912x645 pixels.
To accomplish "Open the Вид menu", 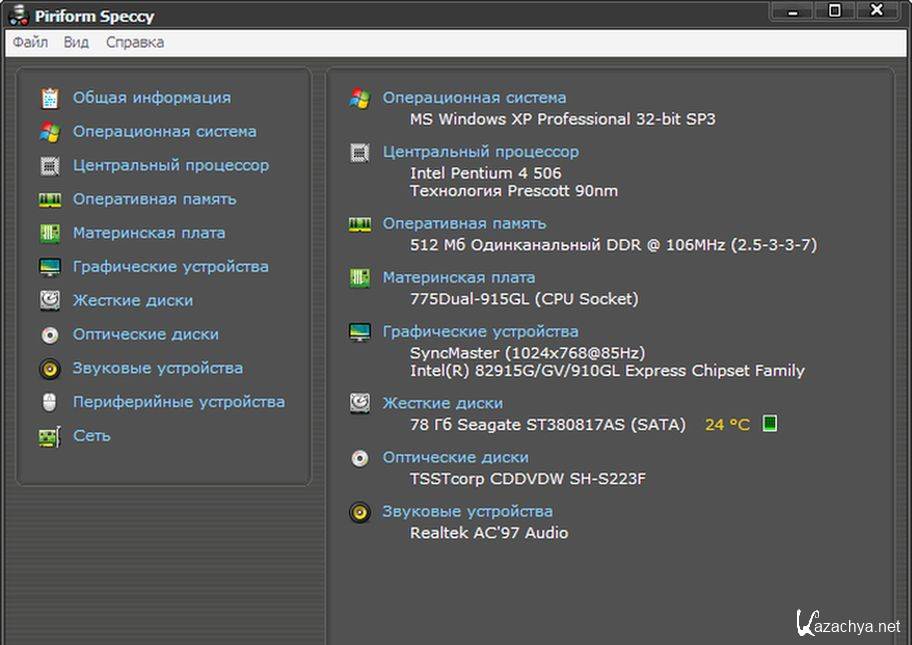I will pos(76,42).
